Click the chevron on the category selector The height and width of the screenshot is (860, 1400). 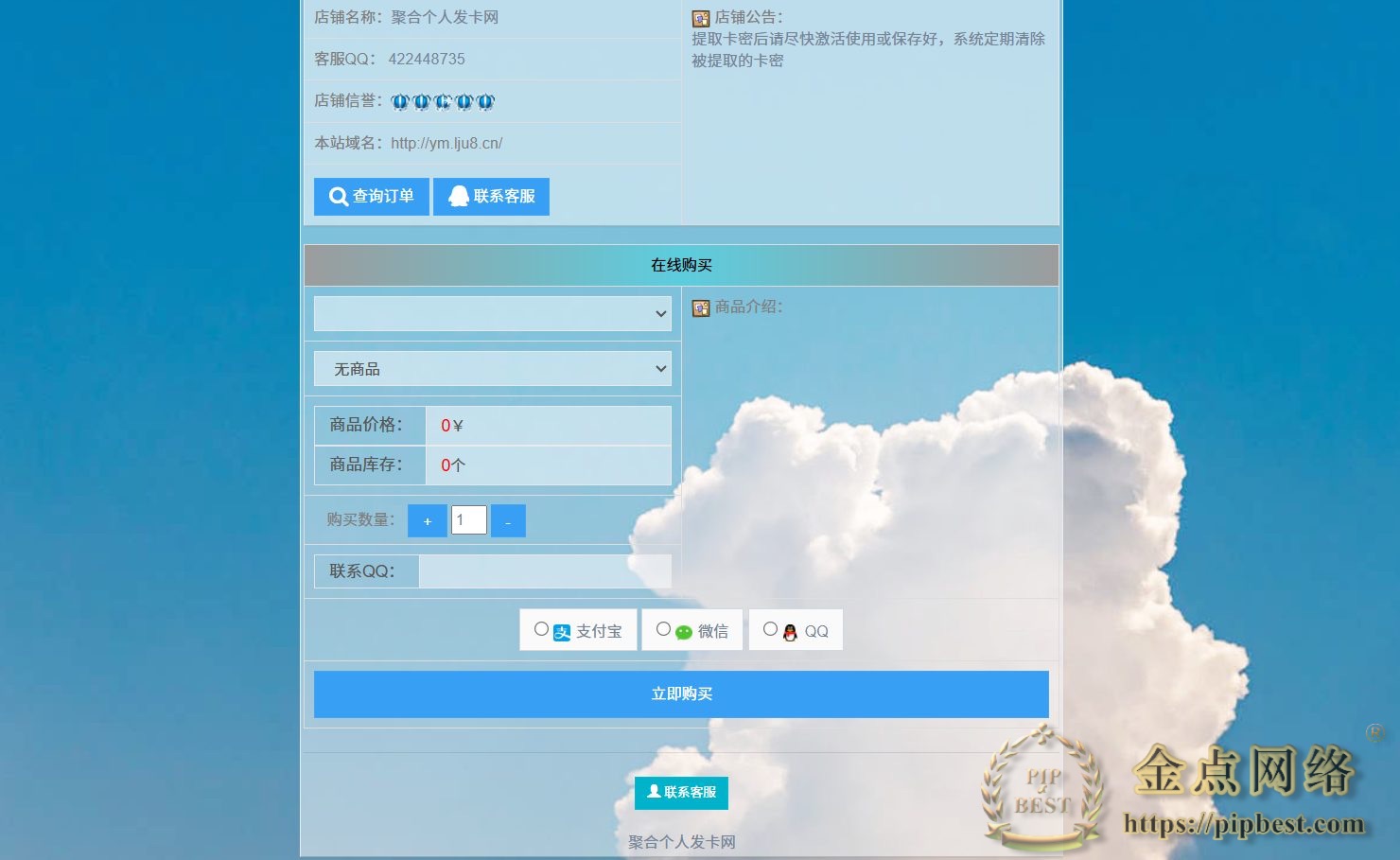[x=660, y=313]
